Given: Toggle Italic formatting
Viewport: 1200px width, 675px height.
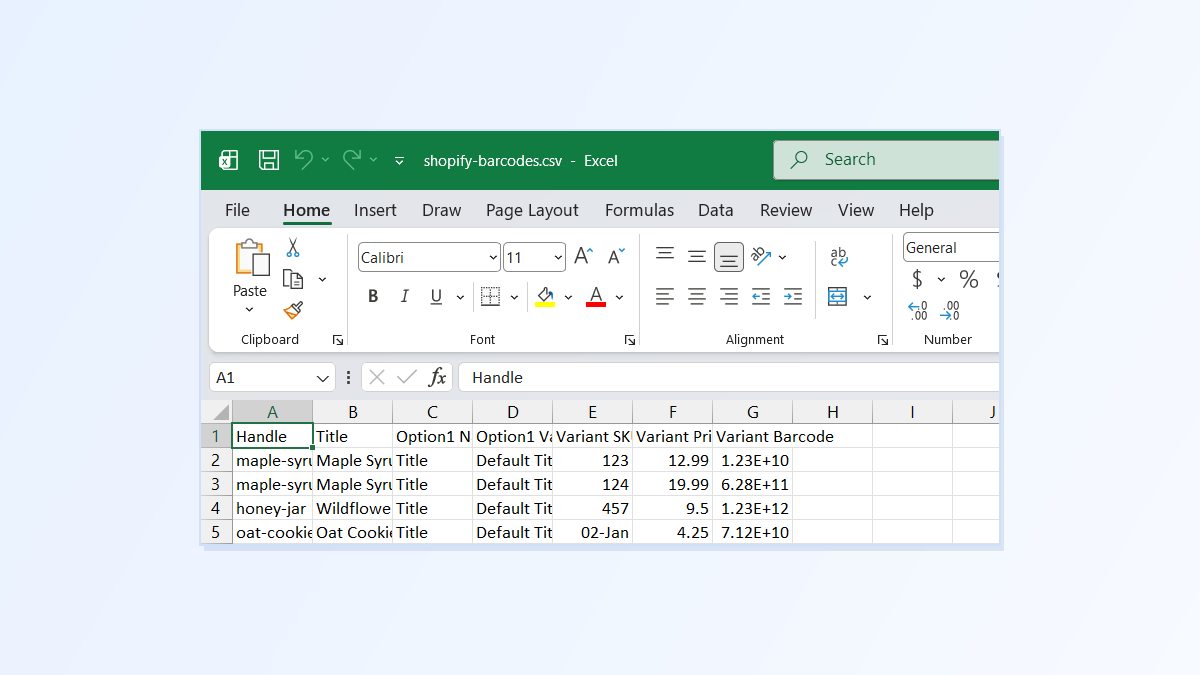Looking at the screenshot, I should 405,296.
